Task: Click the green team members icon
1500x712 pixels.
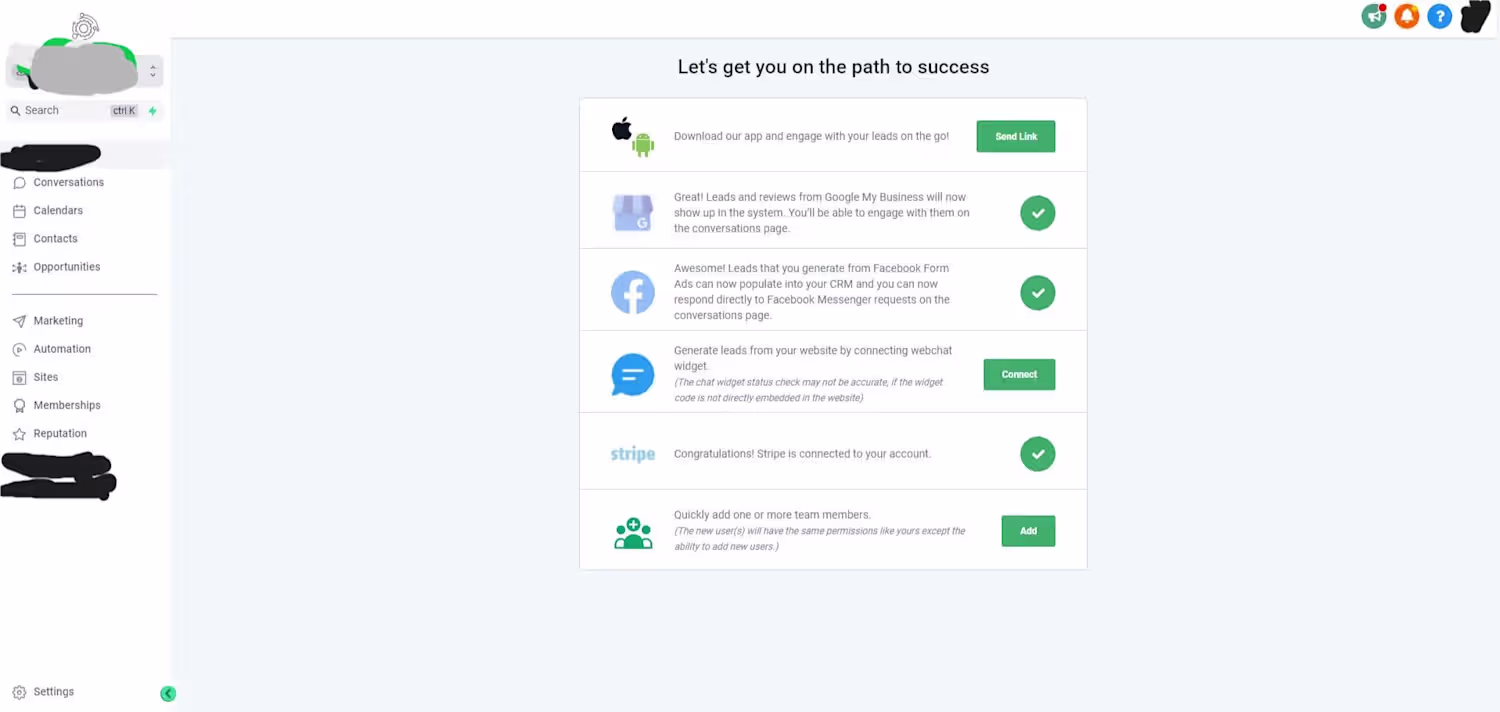Action: pyautogui.click(x=633, y=533)
